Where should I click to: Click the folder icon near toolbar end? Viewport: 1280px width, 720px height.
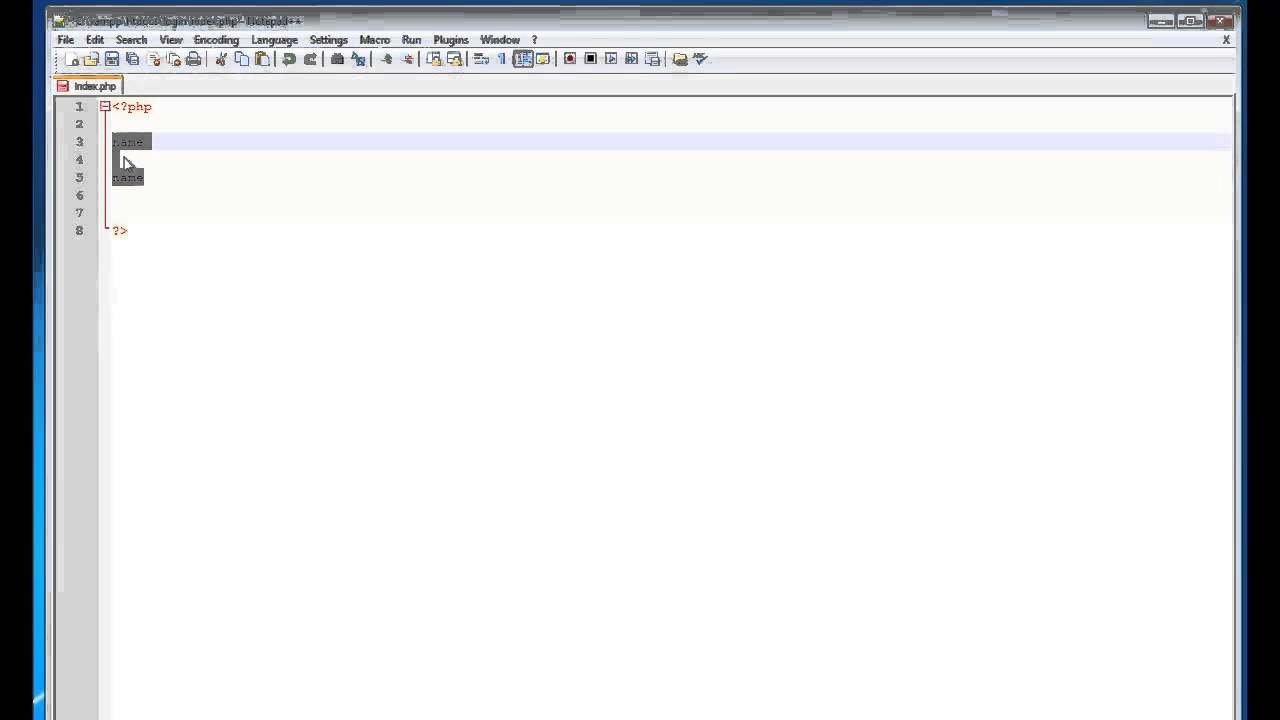click(680, 59)
